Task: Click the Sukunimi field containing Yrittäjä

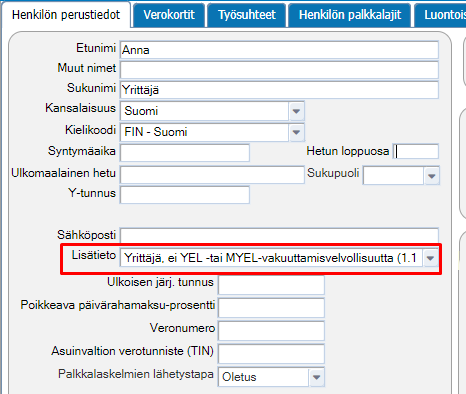Action: 279,90
